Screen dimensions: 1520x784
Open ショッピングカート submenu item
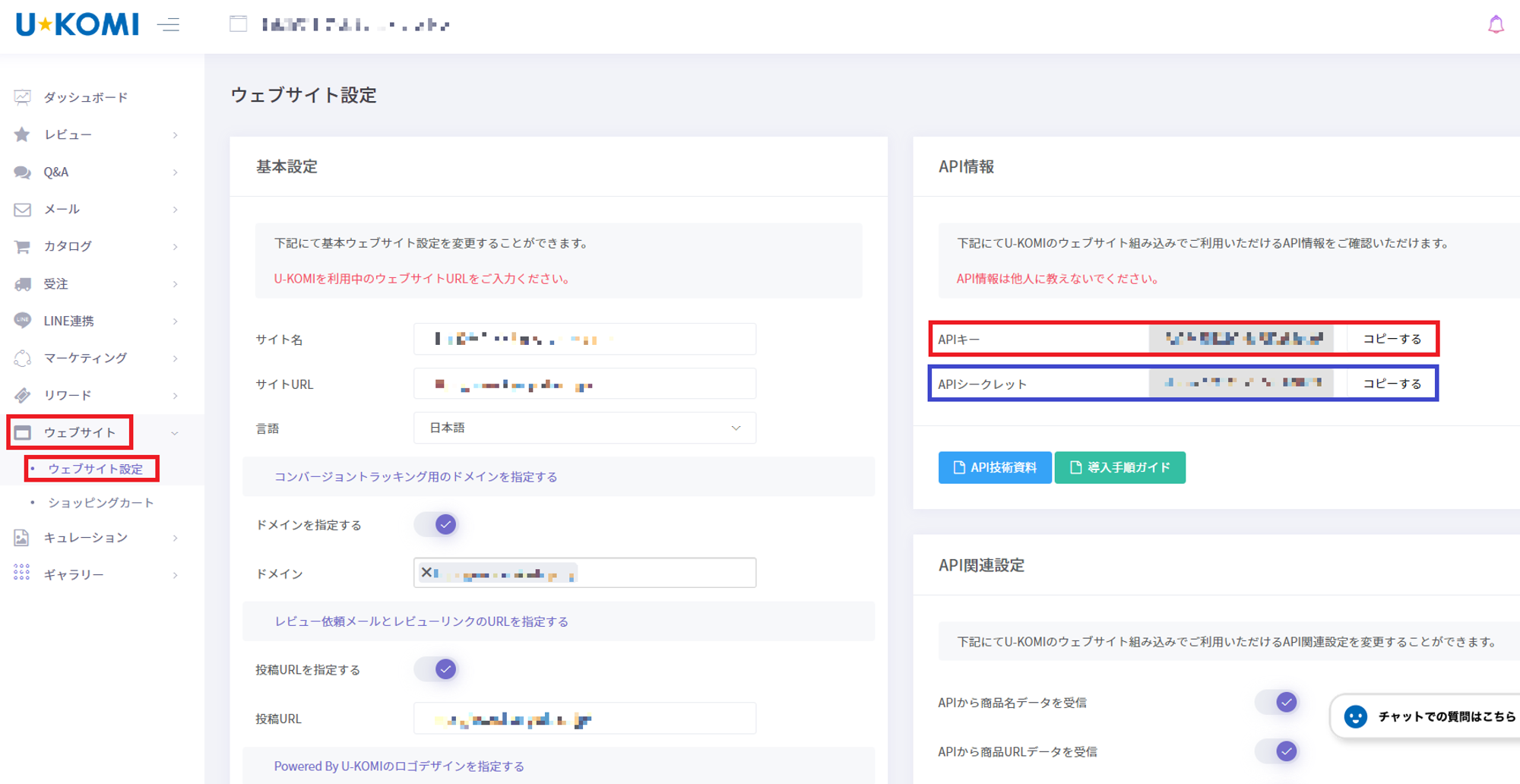point(100,503)
